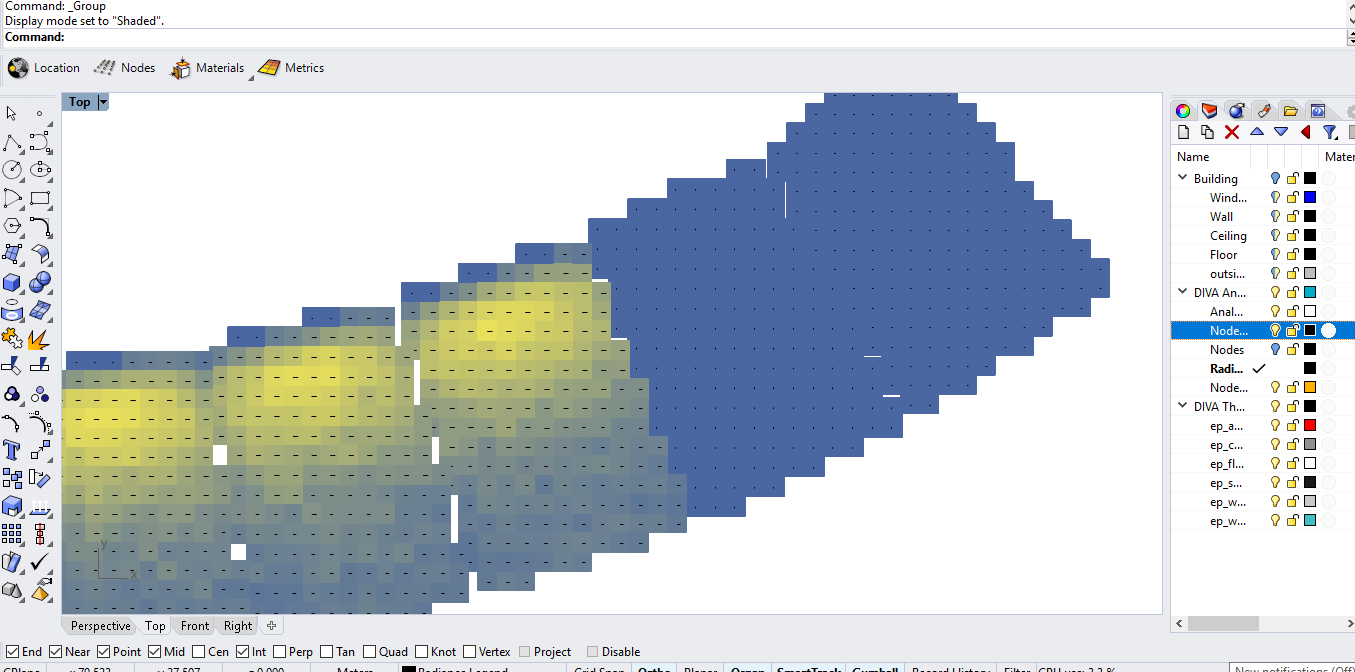Select the Polygon tool
The width and height of the screenshot is (1355, 672).
click(x=13, y=226)
